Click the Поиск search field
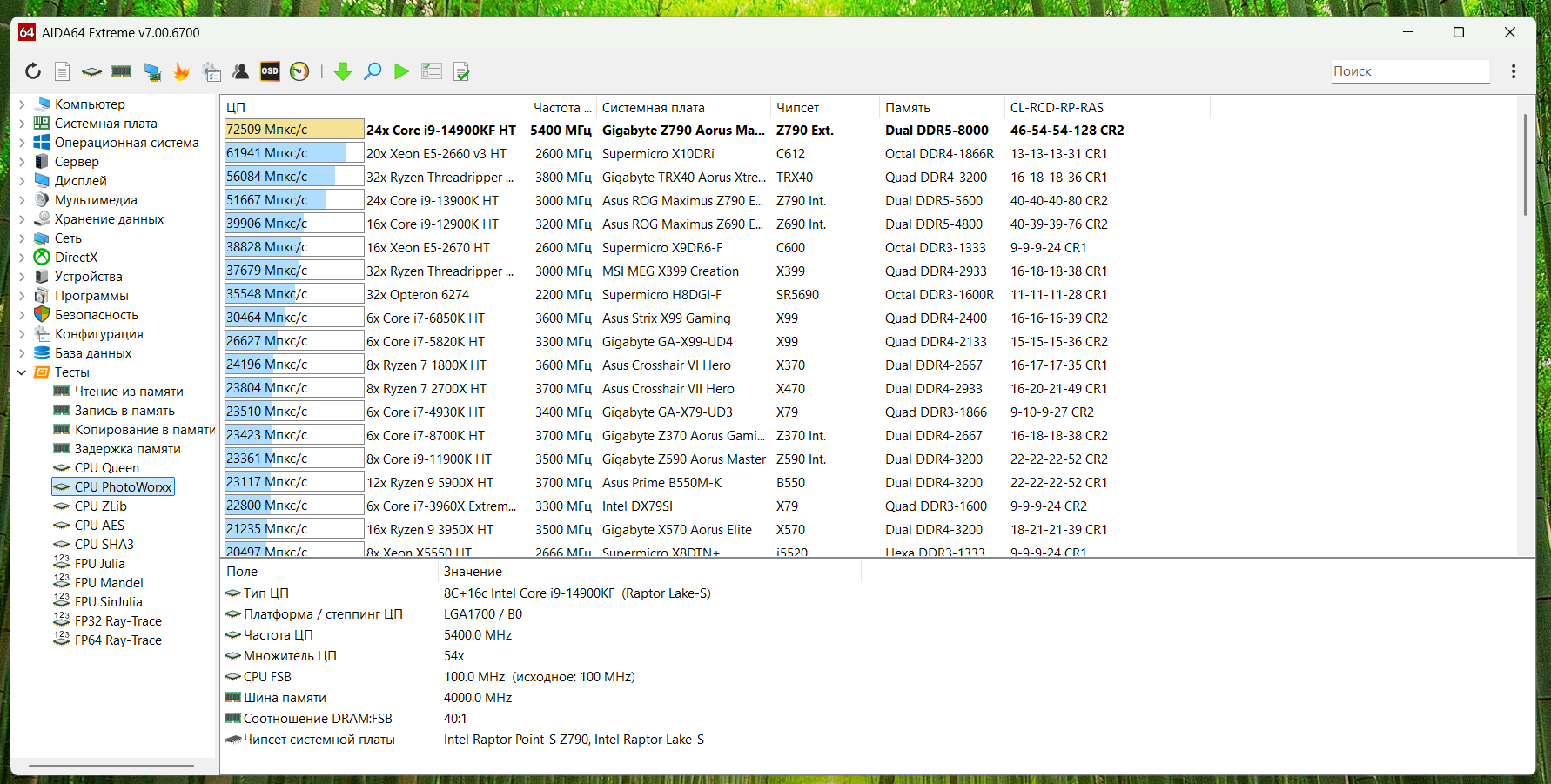 coord(1410,71)
